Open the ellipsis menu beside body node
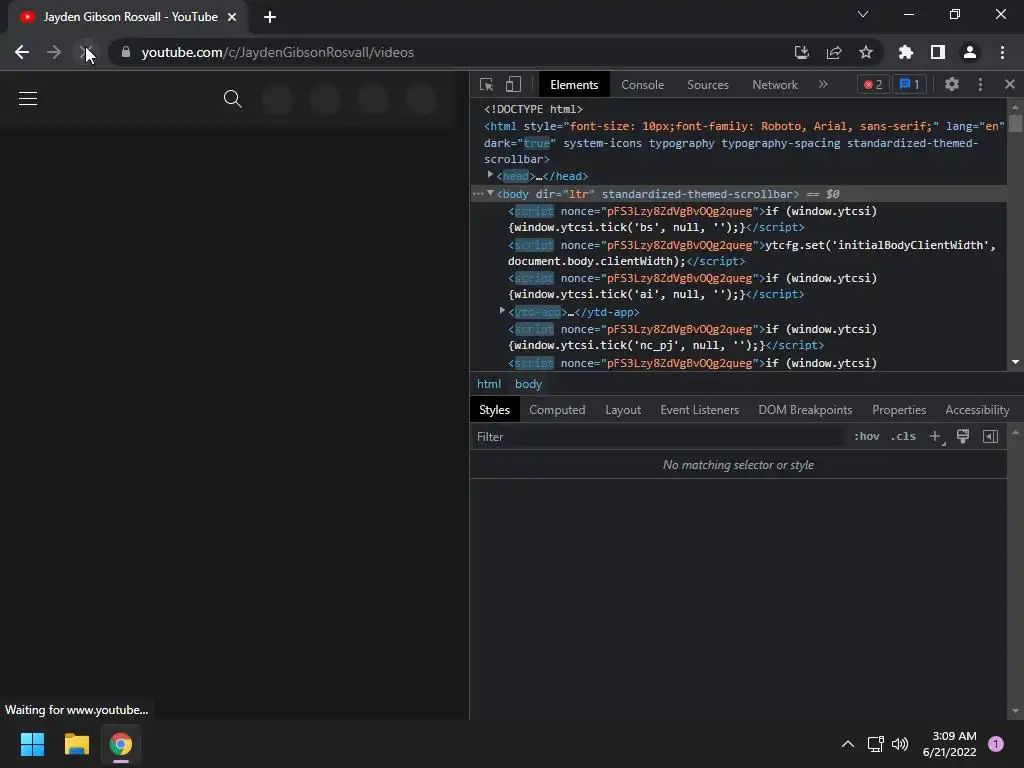 coord(478,194)
